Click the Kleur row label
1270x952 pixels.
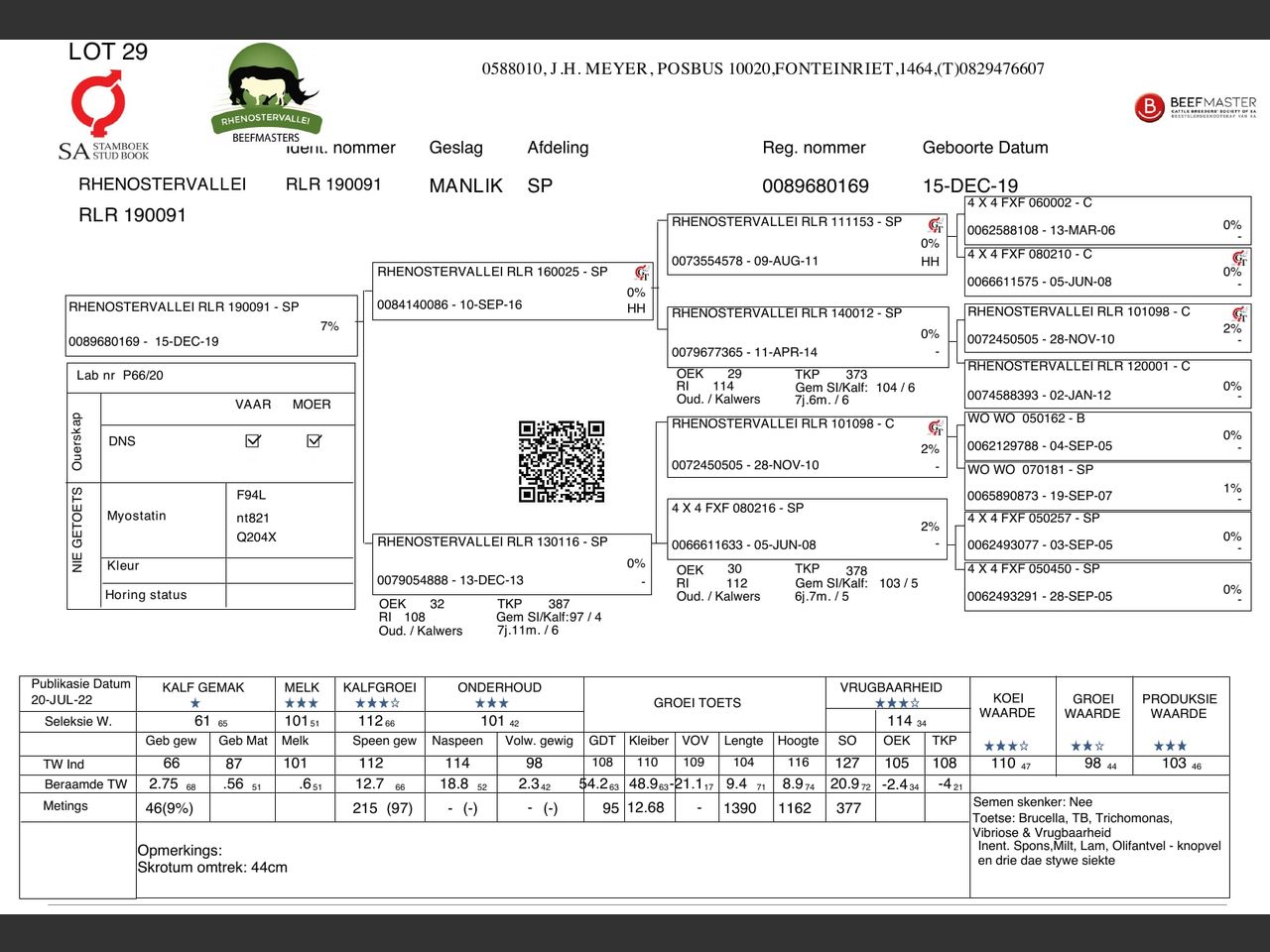click(x=123, y=565)
